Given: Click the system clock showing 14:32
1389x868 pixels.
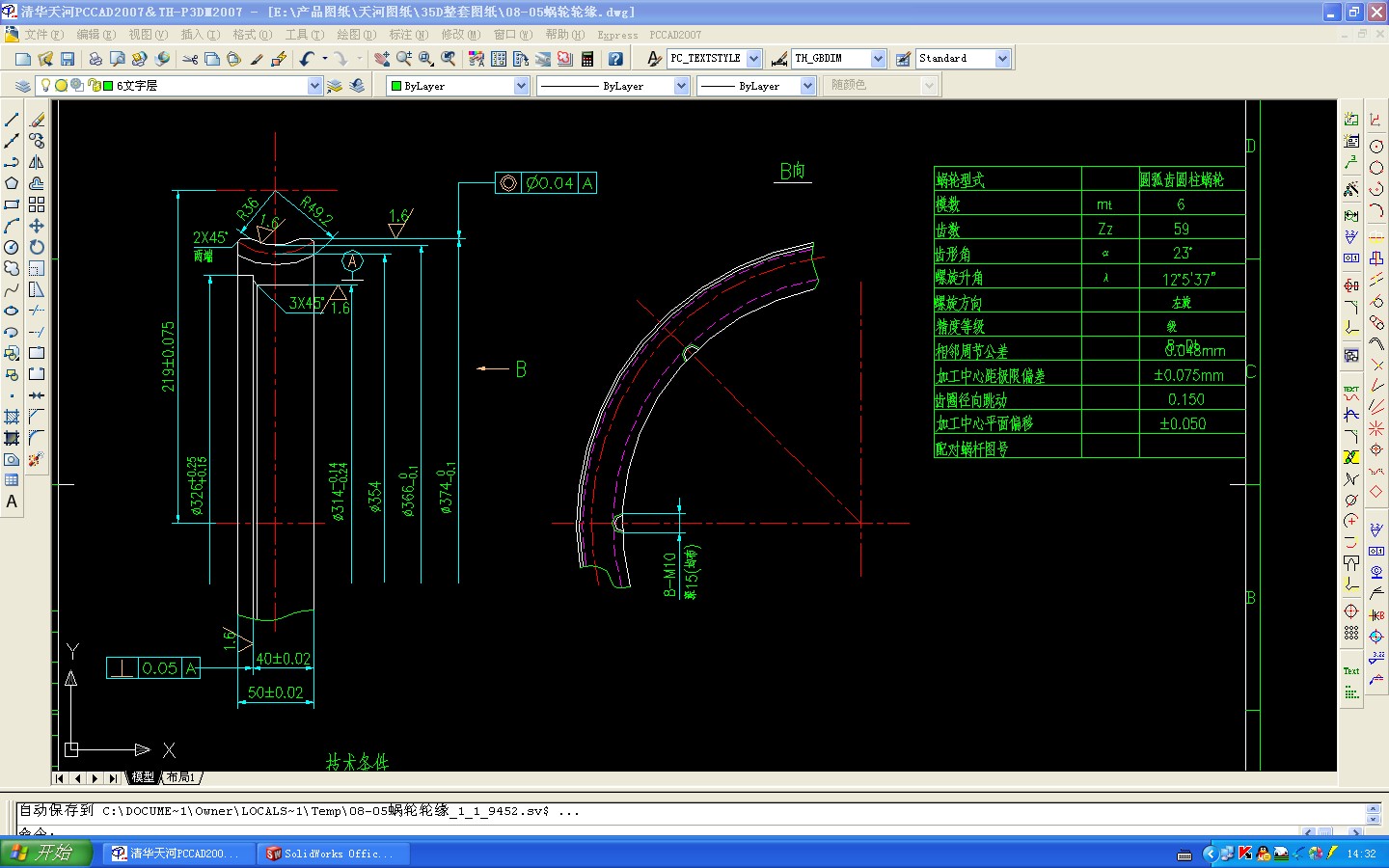Looking at the screenshot, I should pos(1361,854).
